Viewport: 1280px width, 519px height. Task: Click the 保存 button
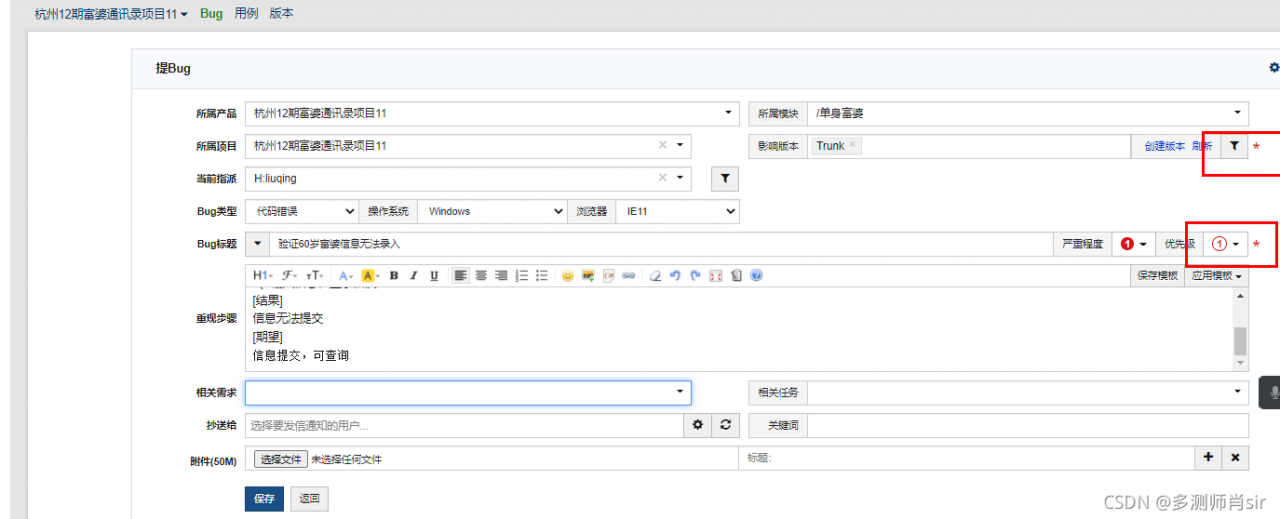[264, 499]
